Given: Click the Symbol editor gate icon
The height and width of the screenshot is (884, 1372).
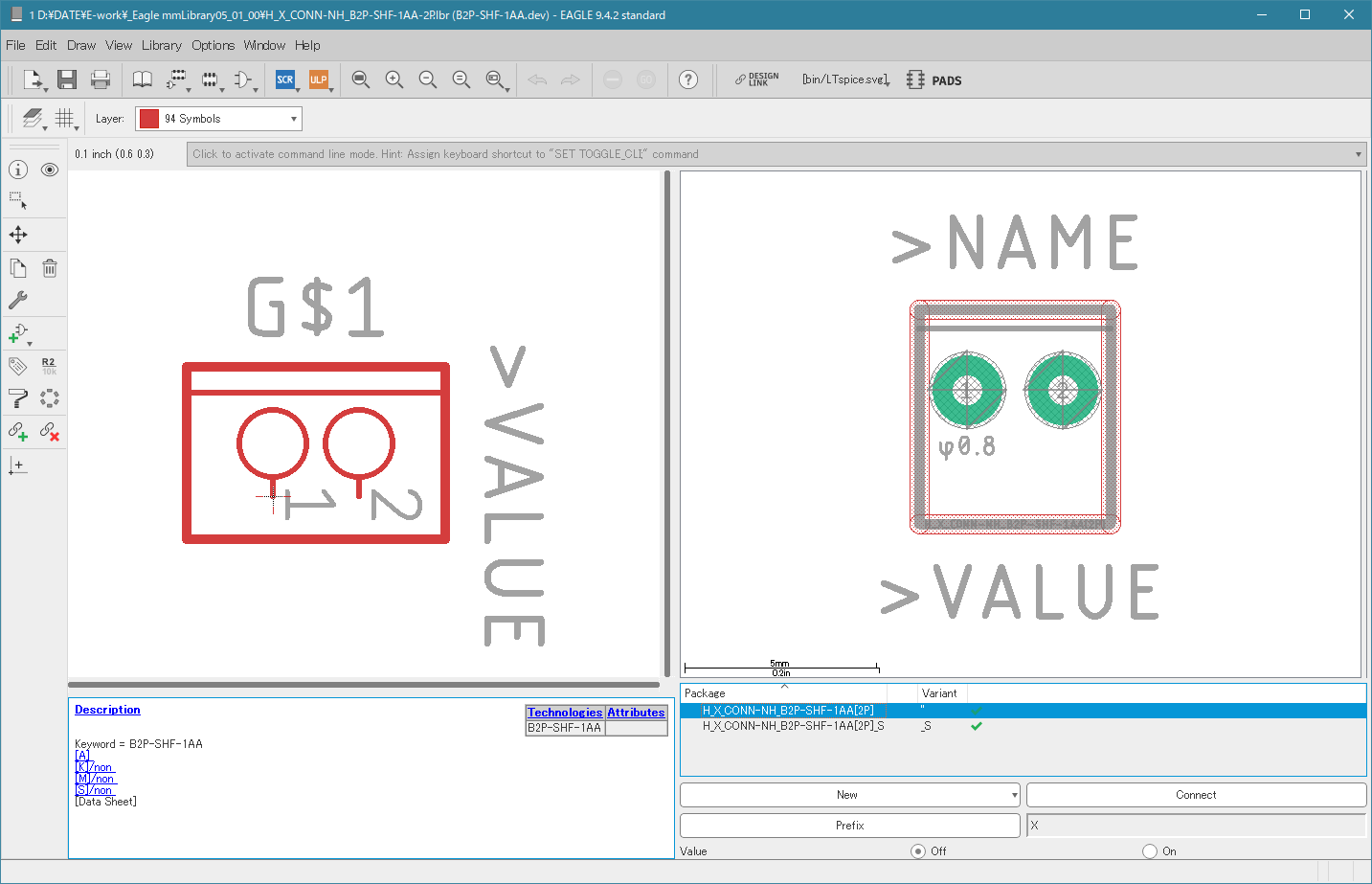Looking at the screenshot, I should pyautogui.click(x=243, y=79).
